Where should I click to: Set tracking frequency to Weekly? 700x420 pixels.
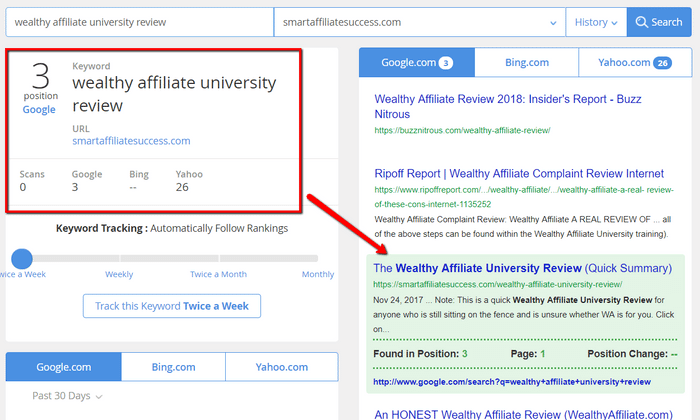pos(119,274)
